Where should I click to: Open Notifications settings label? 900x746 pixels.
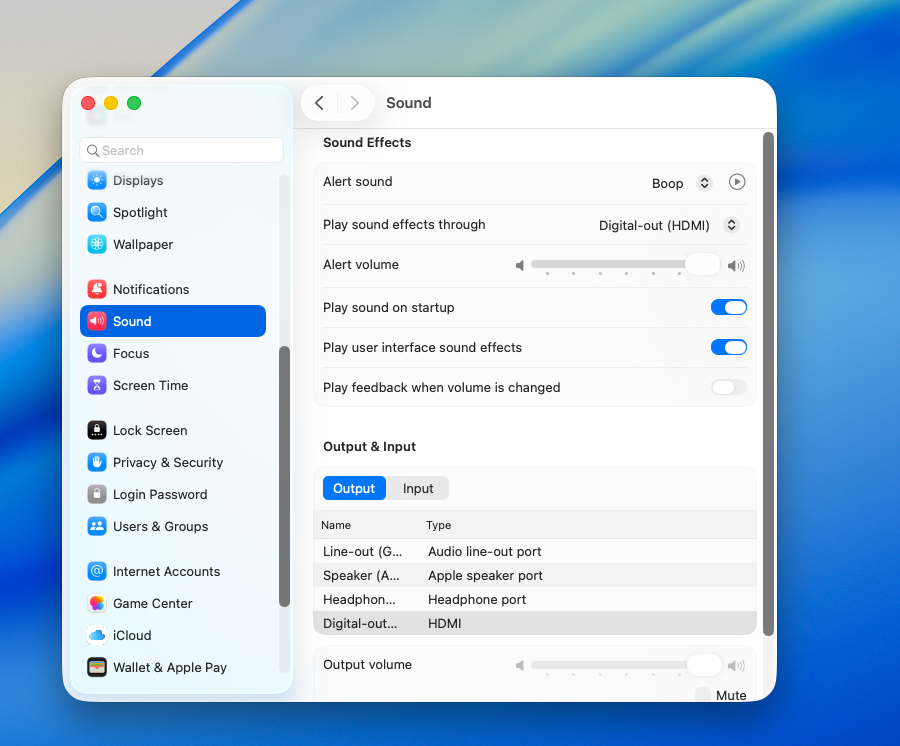coord(151,289)
